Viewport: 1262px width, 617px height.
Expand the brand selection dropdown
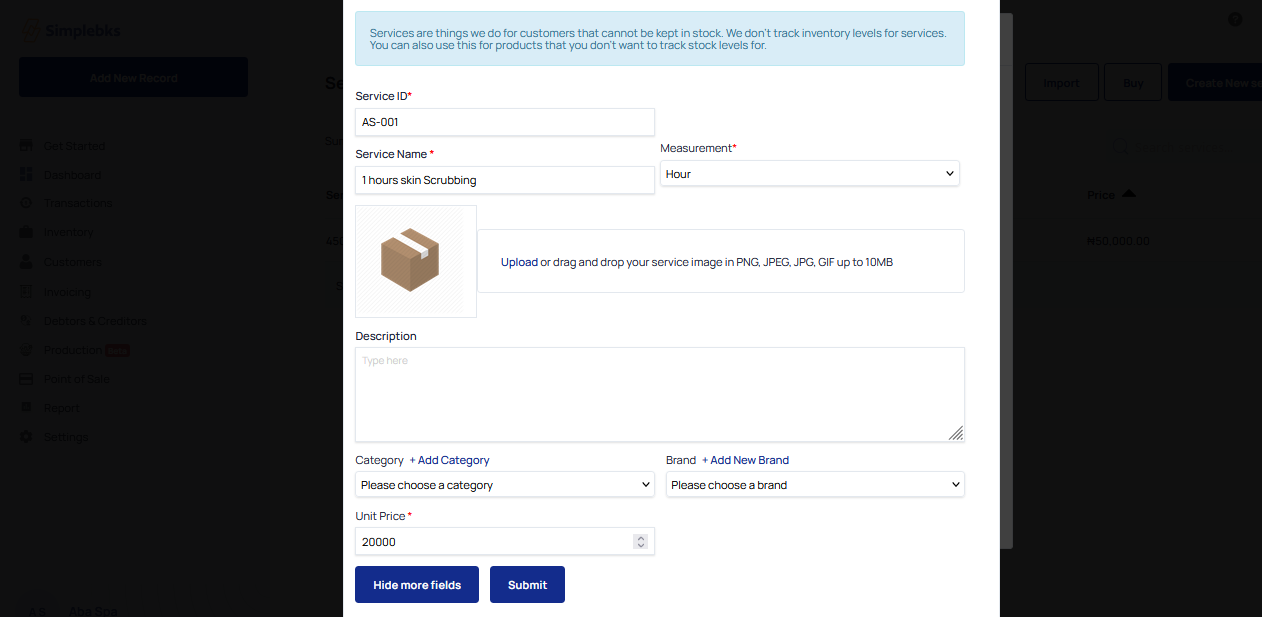tap(815, 485)
